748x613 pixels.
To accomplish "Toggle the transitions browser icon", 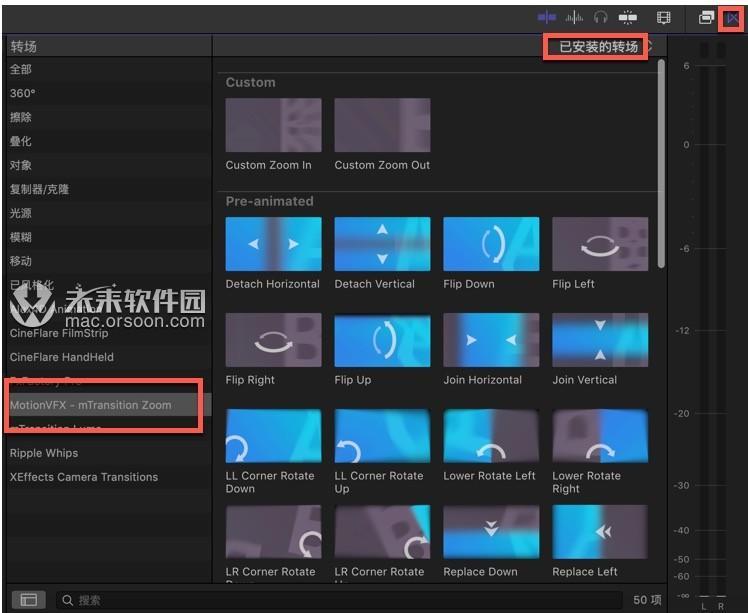I will click(x=732, y=19).
